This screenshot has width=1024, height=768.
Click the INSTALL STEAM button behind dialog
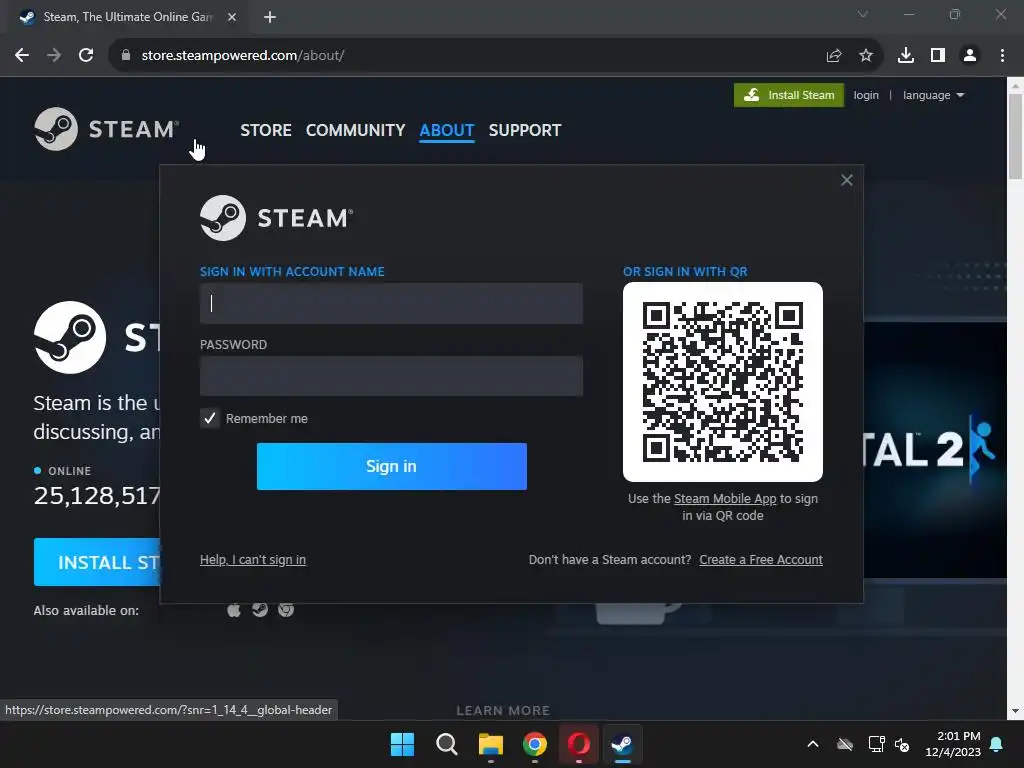[x=97, y=562]
